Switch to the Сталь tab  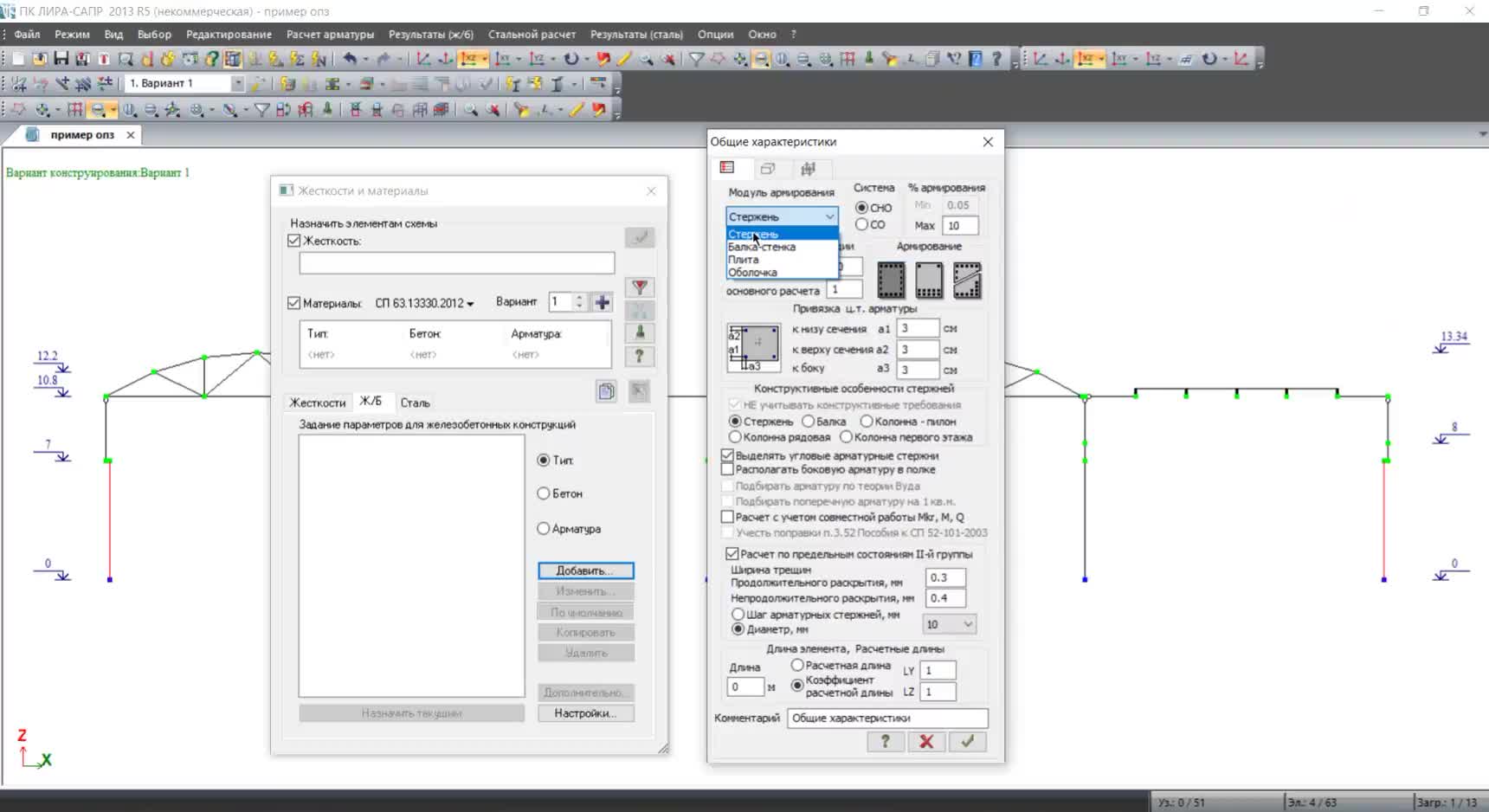pyautogui.click(x=415, y=403)
